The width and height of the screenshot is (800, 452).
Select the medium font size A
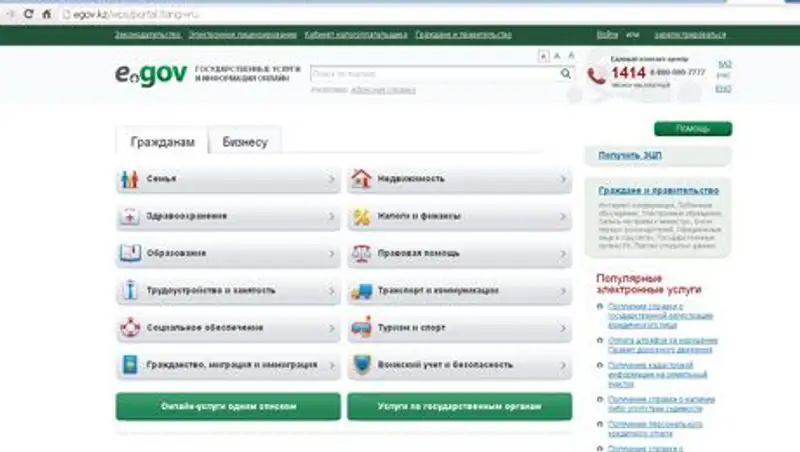click(557, 56)
